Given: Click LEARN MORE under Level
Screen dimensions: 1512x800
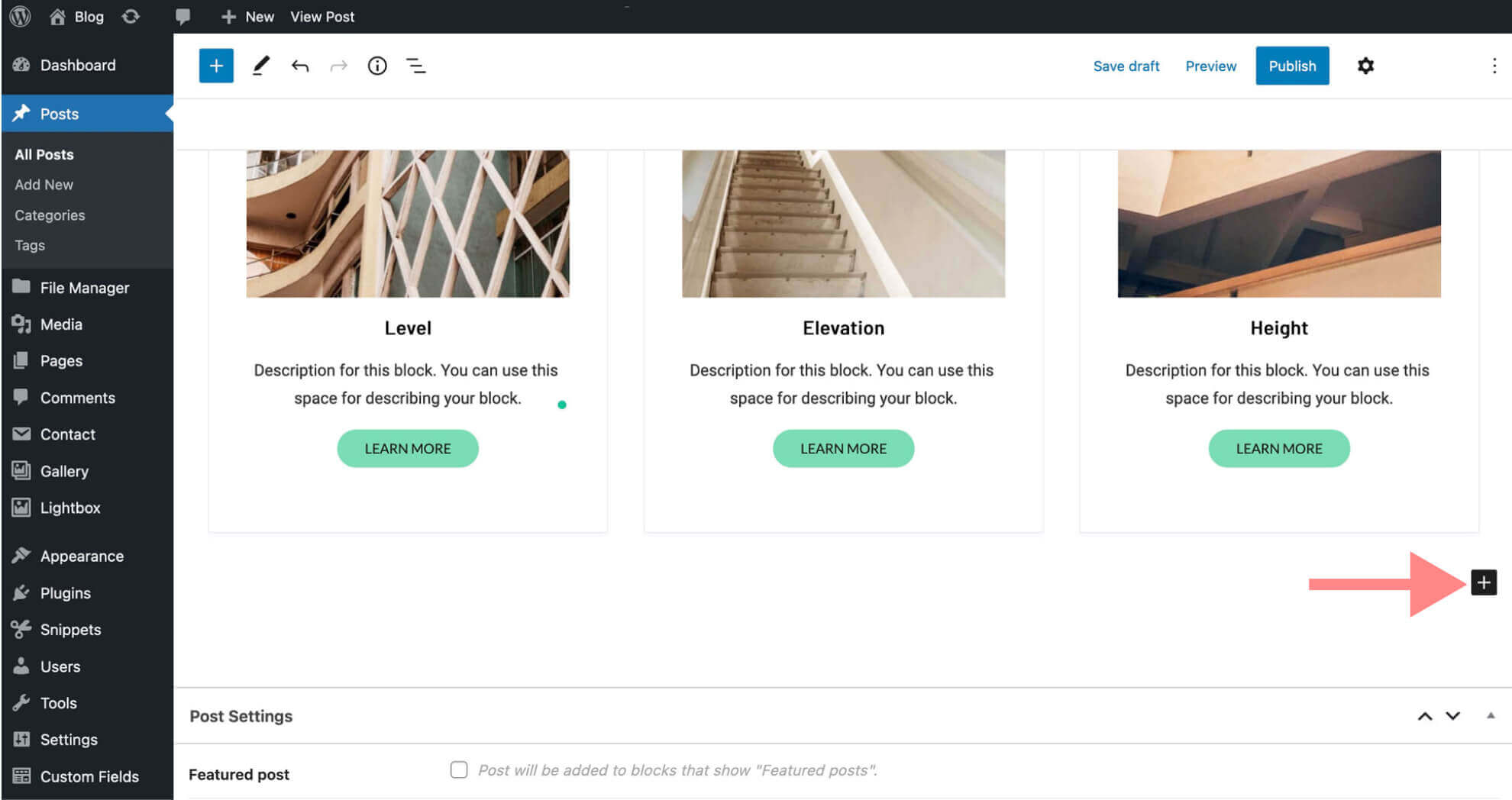Looking at the screenshot, I should (408, 449).
